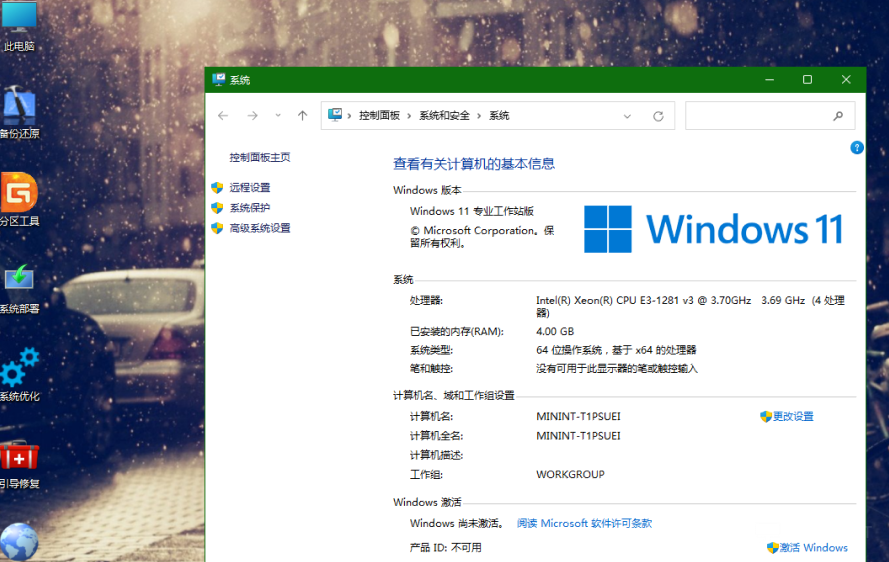
Task: Open recent locations dropdown arrow
Action: 278,116
